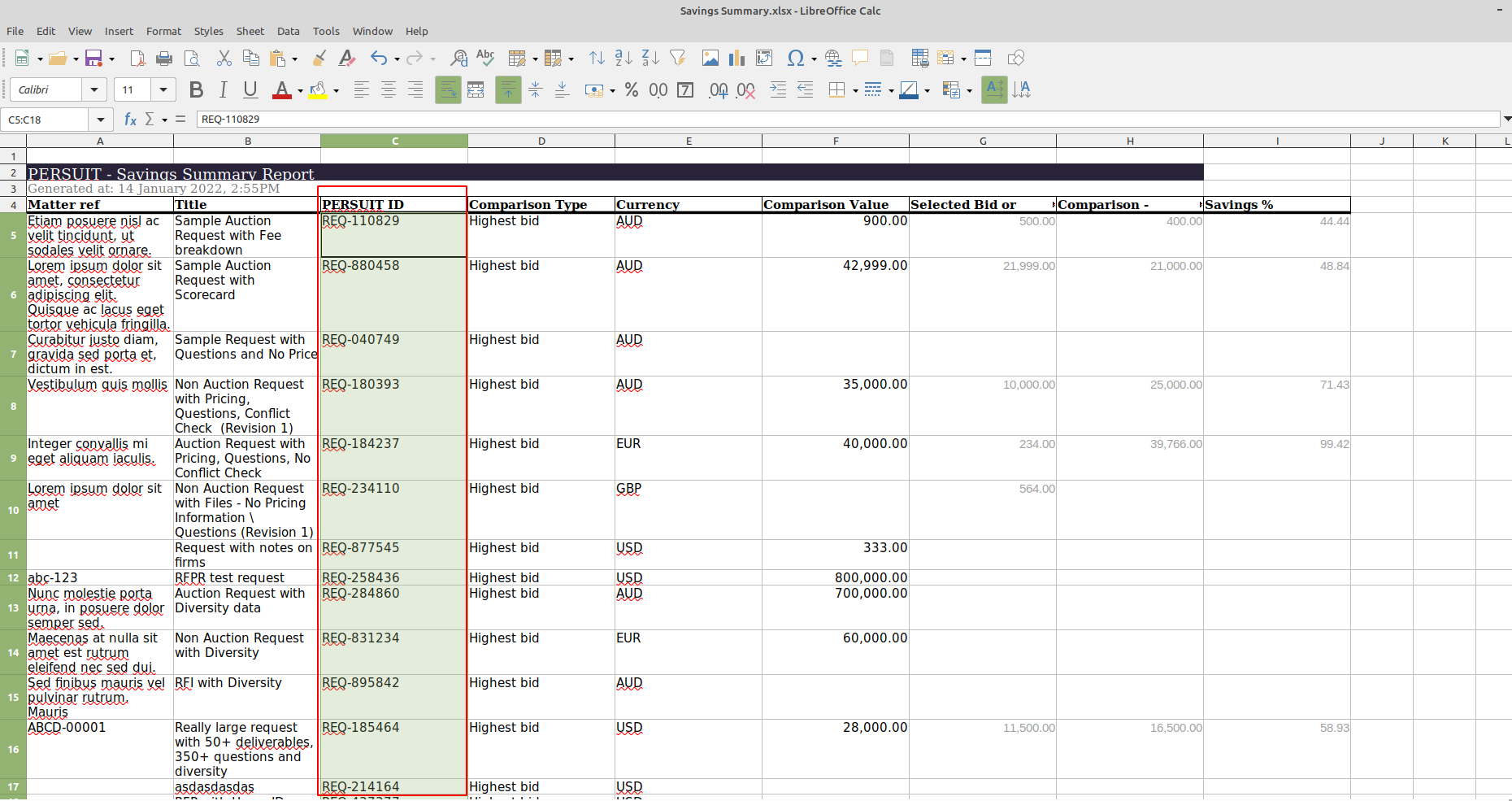Viewport: 1512px width, 801px height.
Task: Click the Insert Chart icon
Action: (737, 59)
